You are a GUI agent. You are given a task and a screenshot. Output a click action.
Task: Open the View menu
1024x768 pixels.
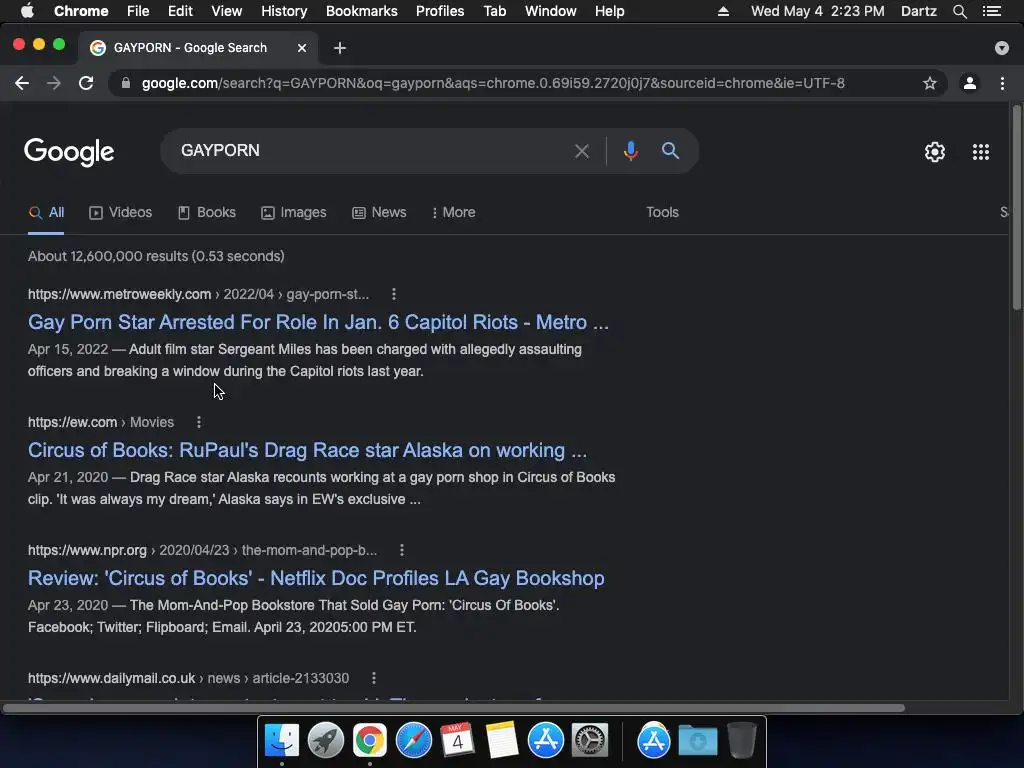coord(227,11)
